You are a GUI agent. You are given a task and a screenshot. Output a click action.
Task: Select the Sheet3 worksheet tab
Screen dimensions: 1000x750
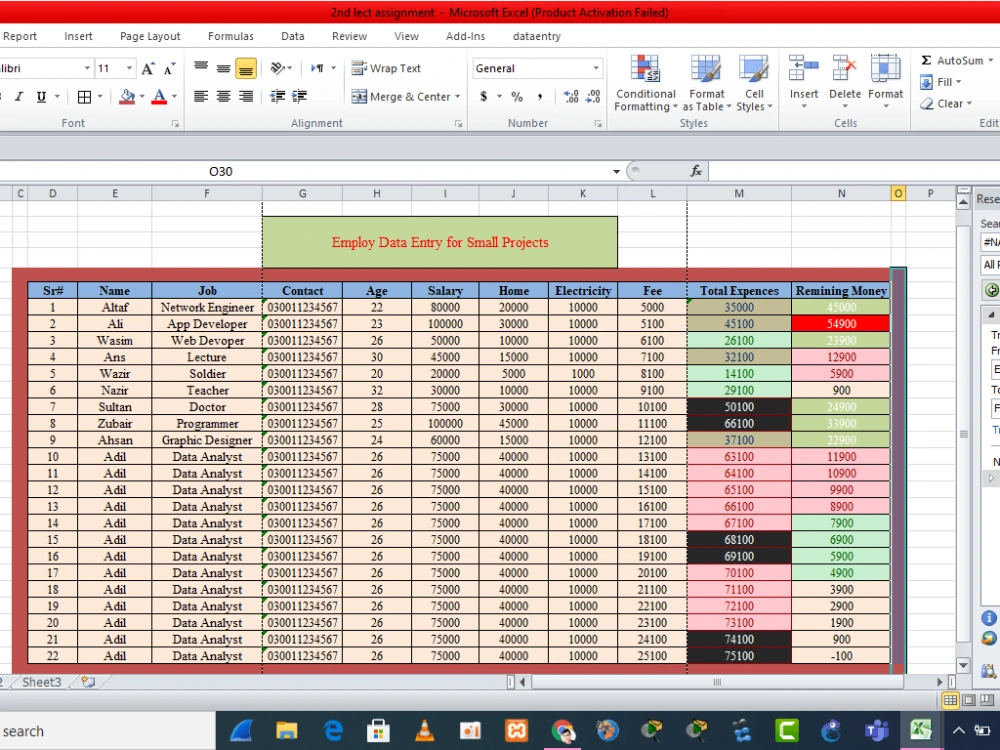point(41,681)
